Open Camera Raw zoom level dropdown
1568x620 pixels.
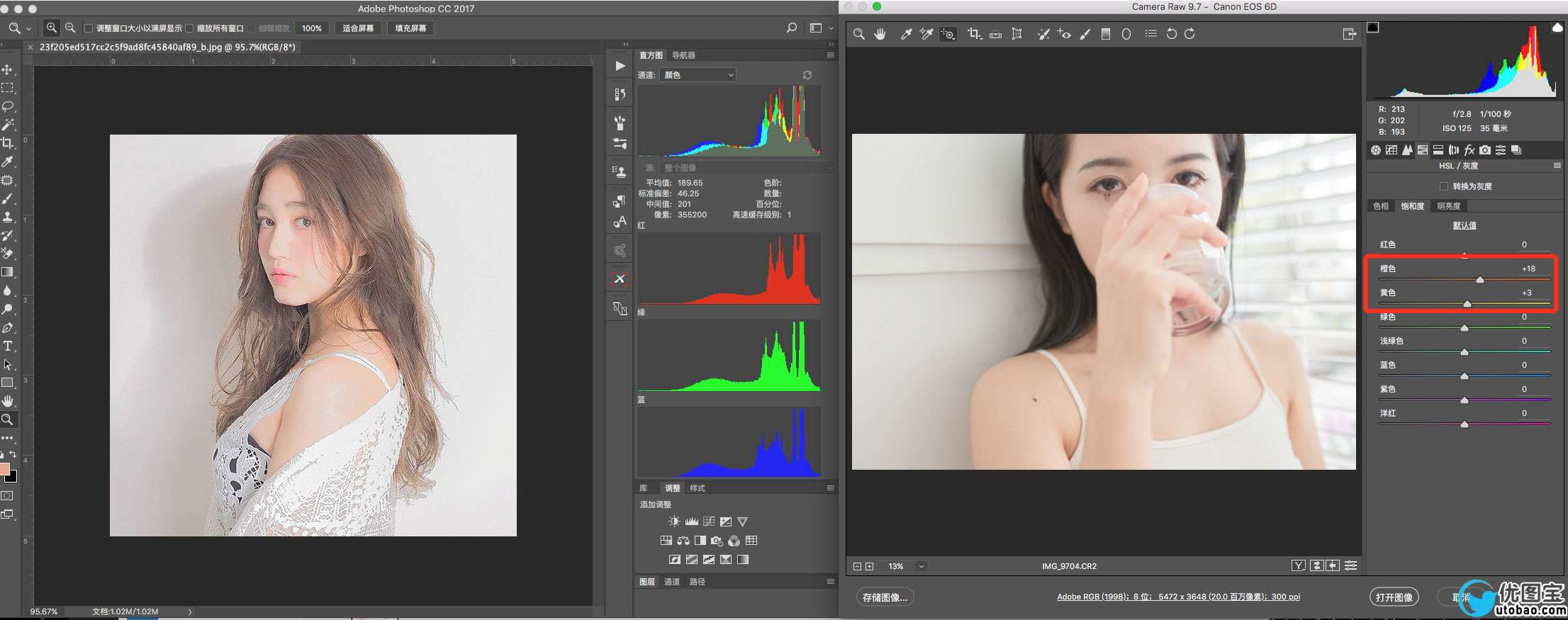point(921,566)
